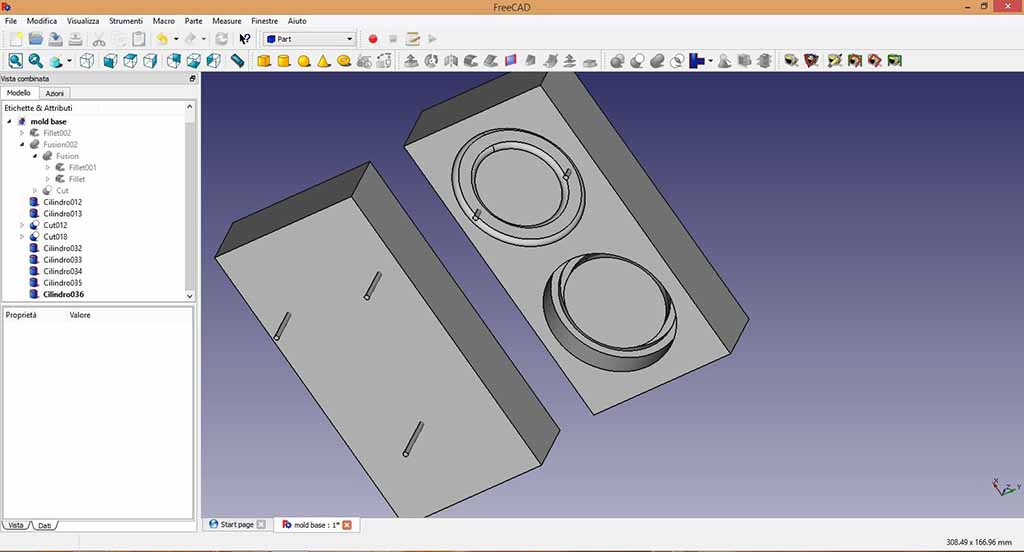Switch to the Start page tab
Viewport: 1024px width, 552px height.
[236, 525]
